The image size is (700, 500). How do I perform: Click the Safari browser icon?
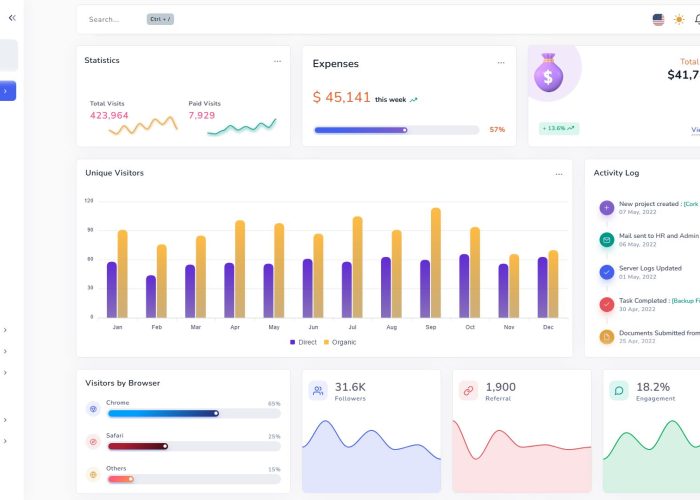pyautogui.click(x=93, y=442)
